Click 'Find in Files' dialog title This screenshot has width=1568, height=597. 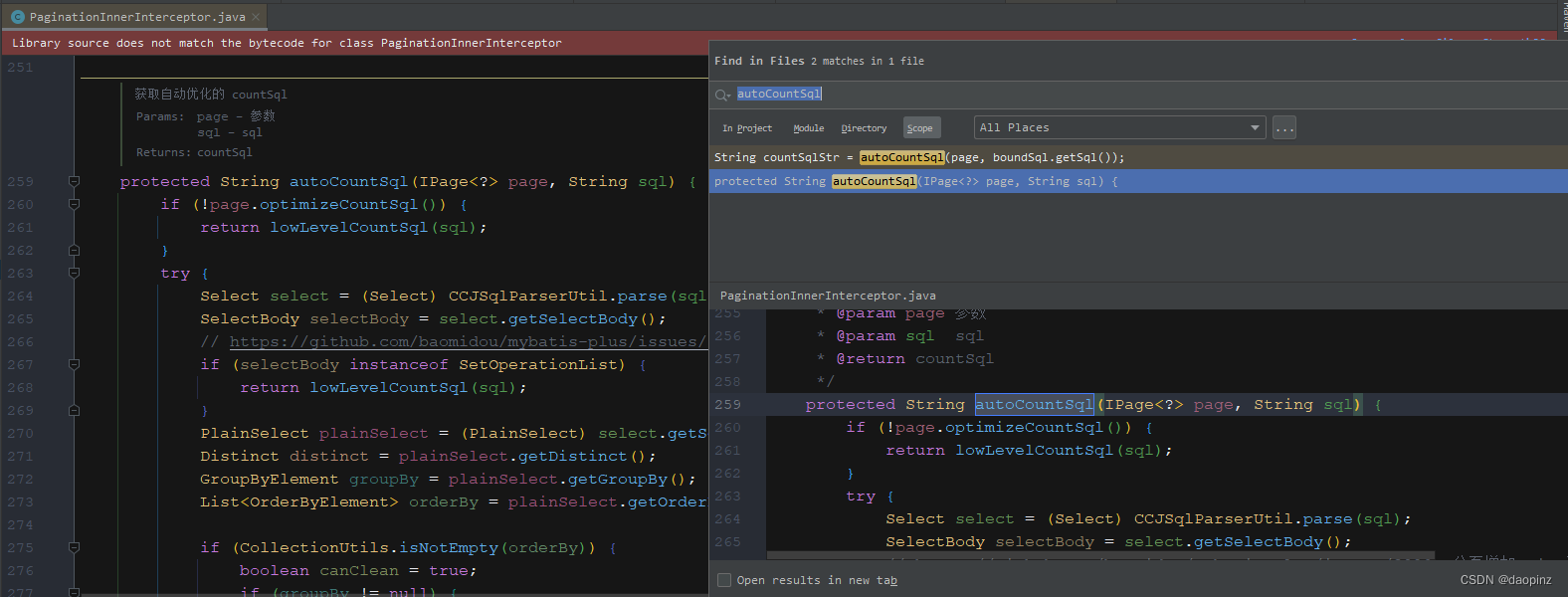pos(759,61)
